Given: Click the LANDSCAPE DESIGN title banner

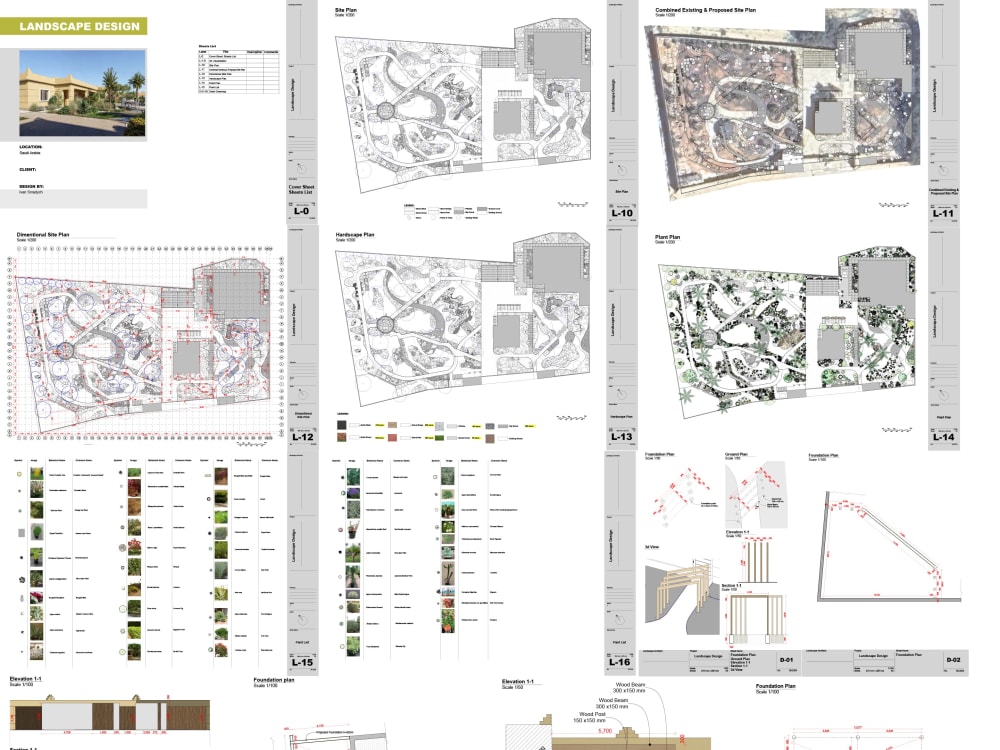Looking at the screenshot, I should coord(73,26).
